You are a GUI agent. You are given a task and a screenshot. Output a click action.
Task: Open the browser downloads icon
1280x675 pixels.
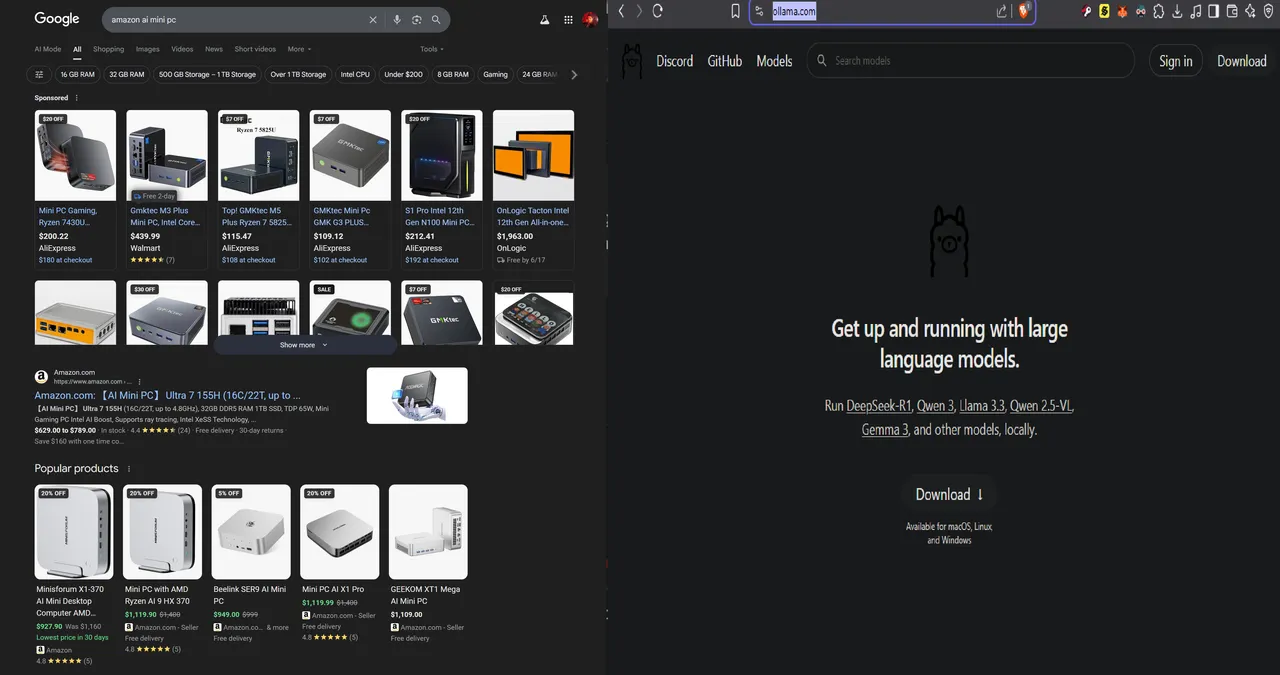coord(1177,11)
